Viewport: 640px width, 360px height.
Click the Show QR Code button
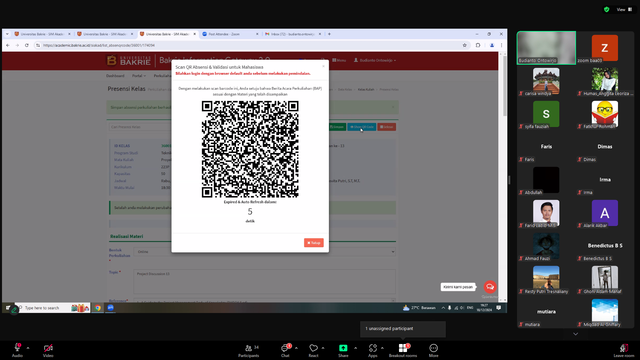[362, 127]
